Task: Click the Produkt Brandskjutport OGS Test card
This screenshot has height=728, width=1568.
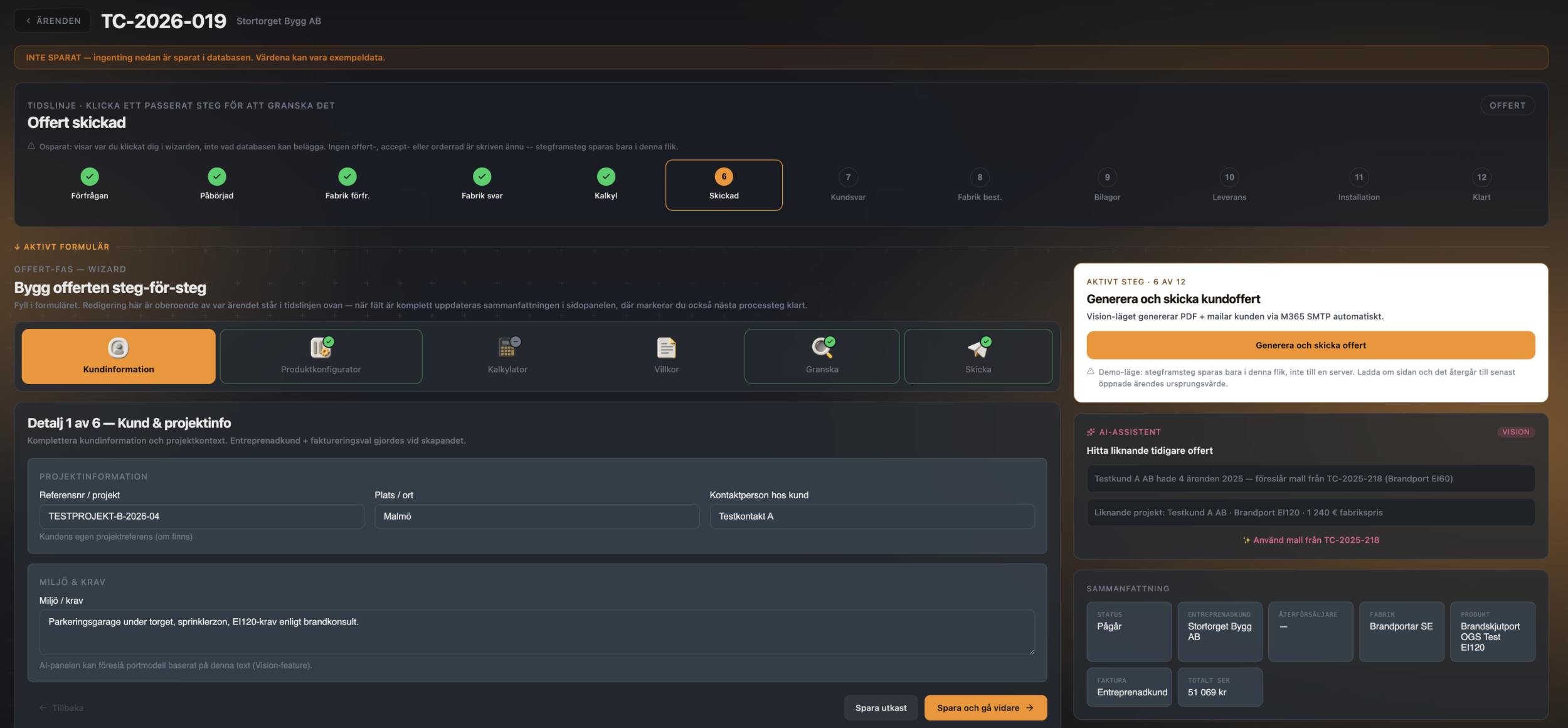Action: pos(1492,631)
